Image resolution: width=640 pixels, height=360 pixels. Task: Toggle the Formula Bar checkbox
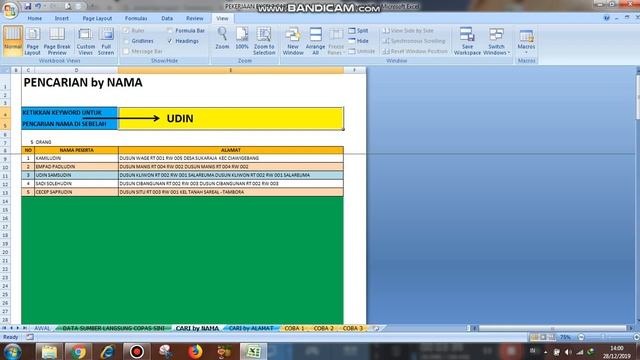click(170, 31)
